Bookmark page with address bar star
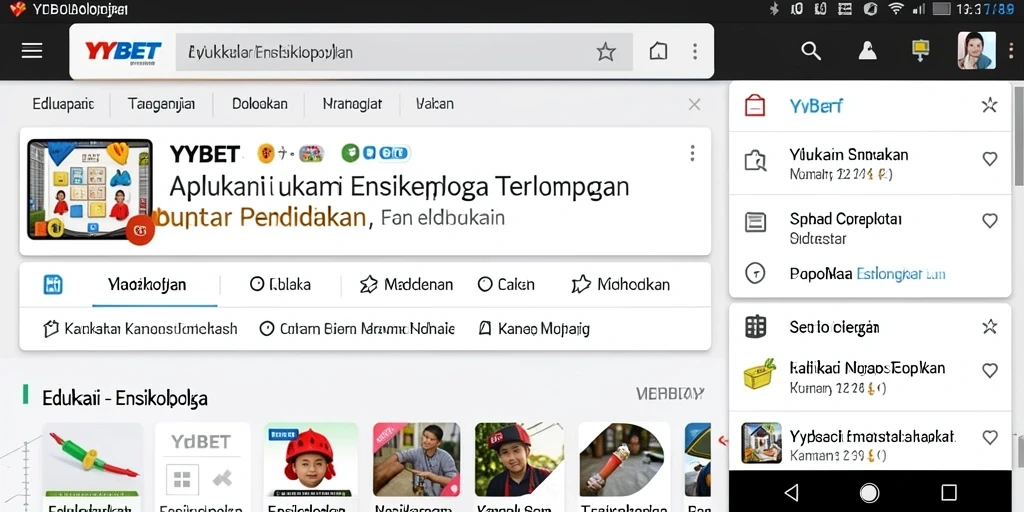 pyautogui.click(x=606, y=52)
